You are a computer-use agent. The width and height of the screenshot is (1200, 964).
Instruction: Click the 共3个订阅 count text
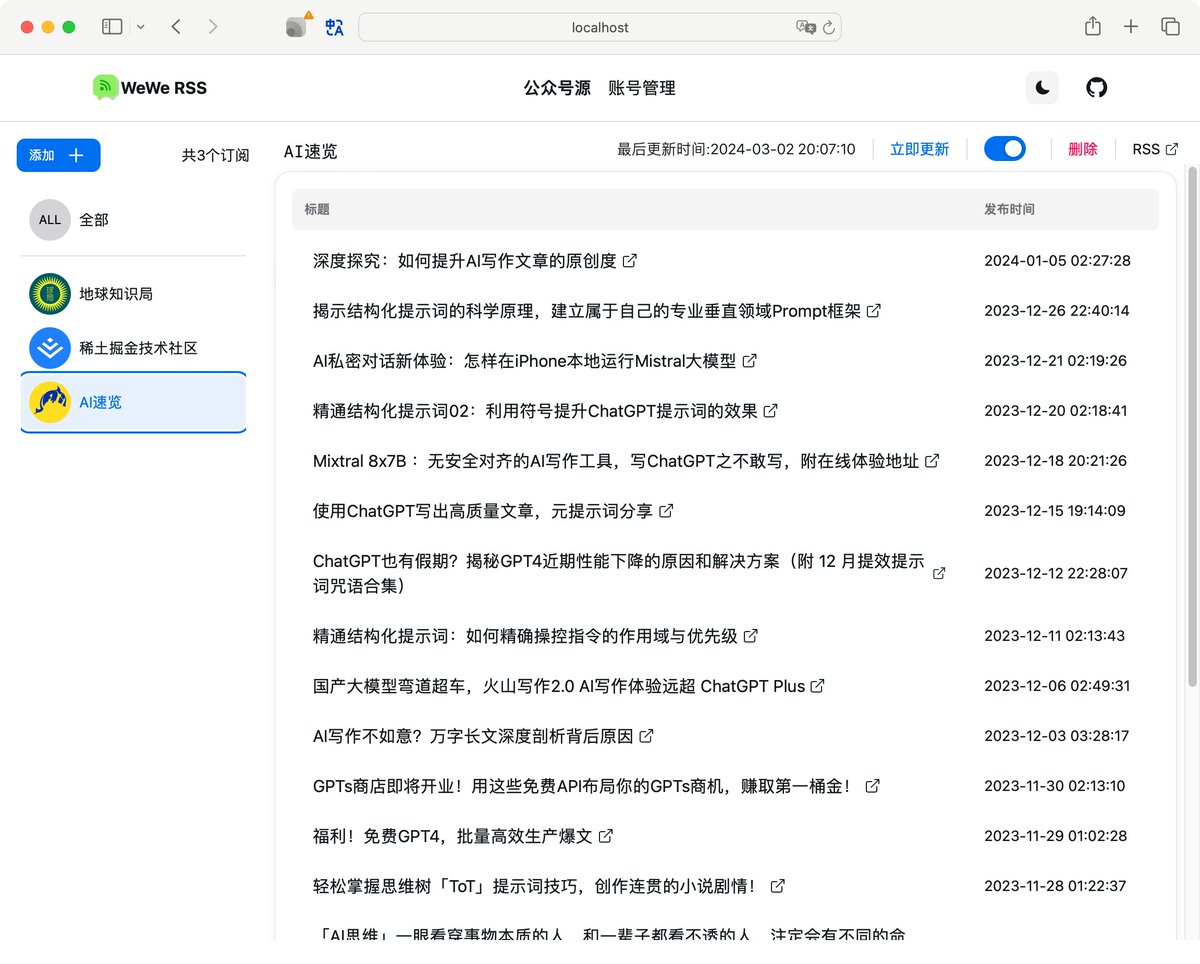(215, 156)
